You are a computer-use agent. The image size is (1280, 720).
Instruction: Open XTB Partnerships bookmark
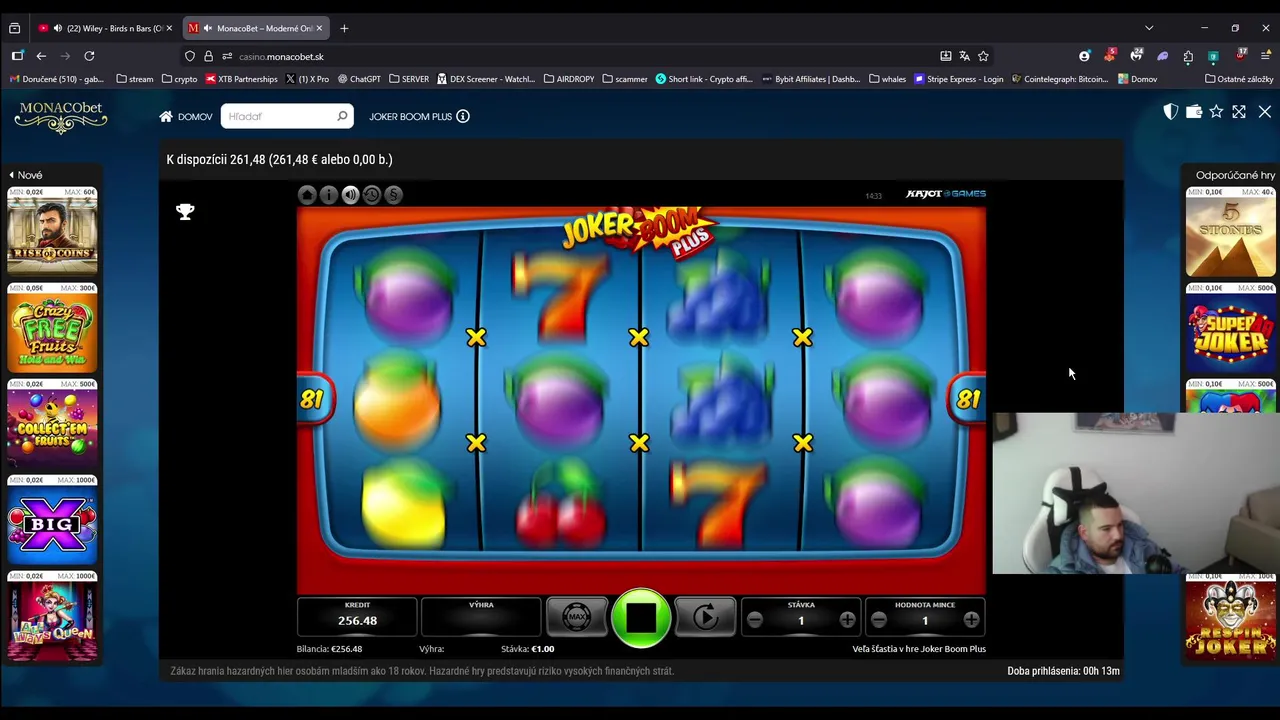click(x=241, y=79)
